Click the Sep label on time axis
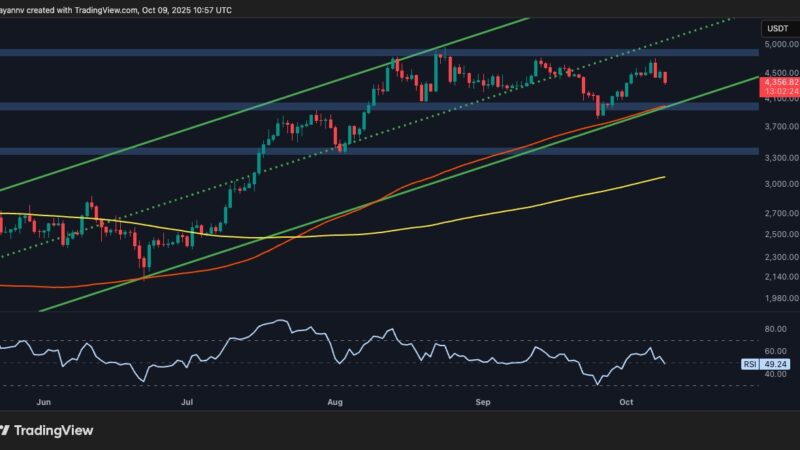The width and height of the screenshot is (800, 450). coord(483,401)
